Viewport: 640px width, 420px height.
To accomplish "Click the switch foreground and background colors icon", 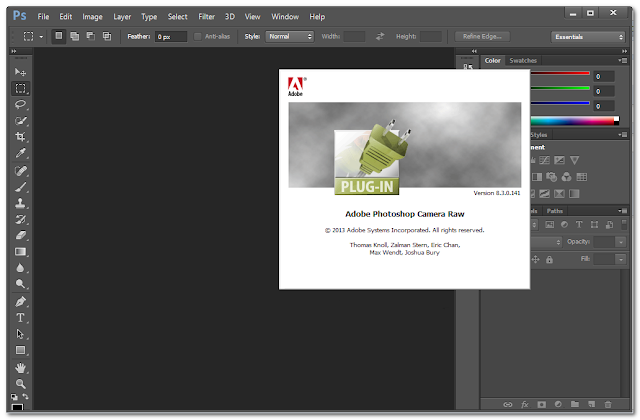I will pyautogui.click(x=25, y=397).
